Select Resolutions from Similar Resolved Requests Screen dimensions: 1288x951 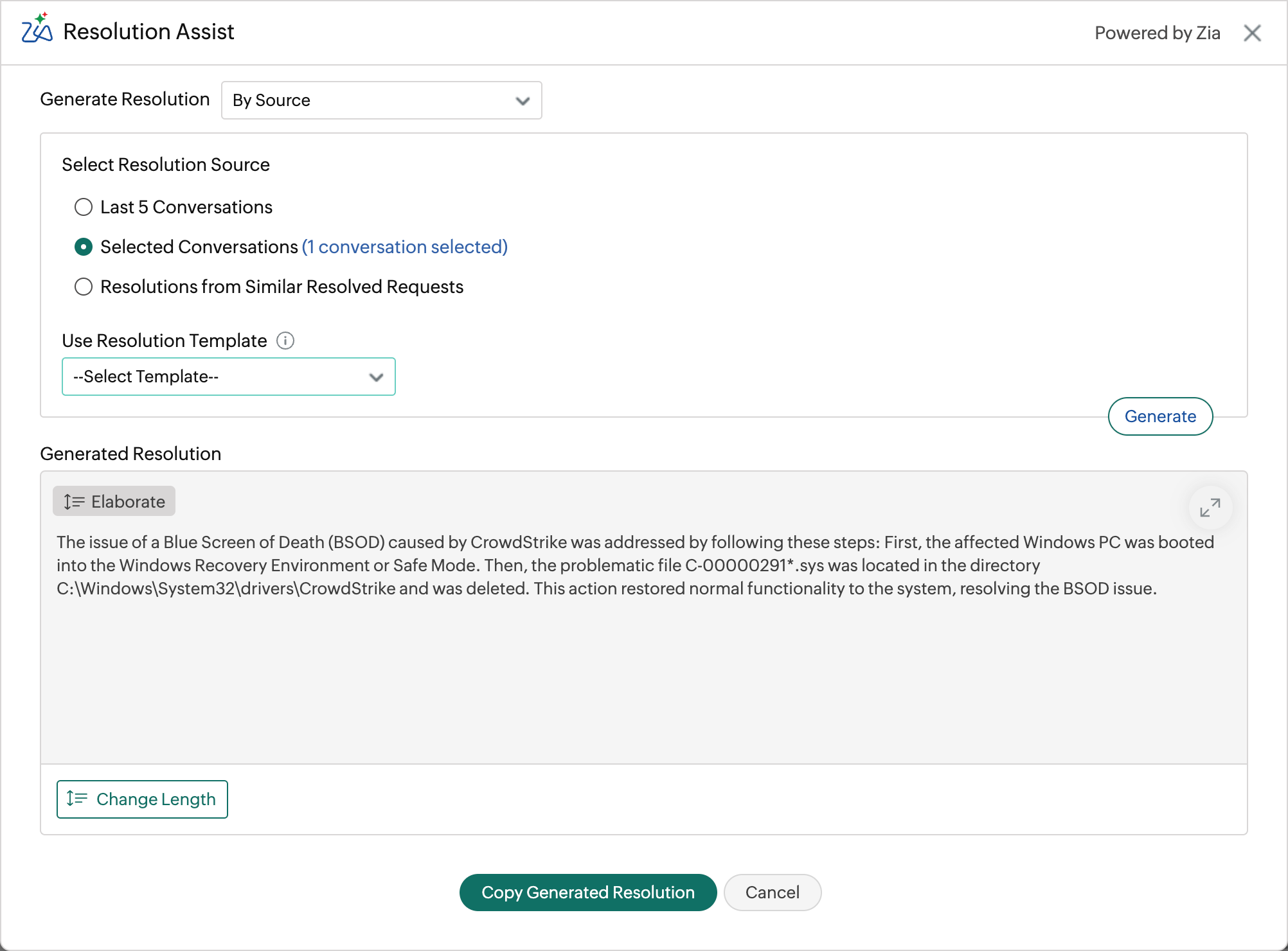[x=84, y=287]
